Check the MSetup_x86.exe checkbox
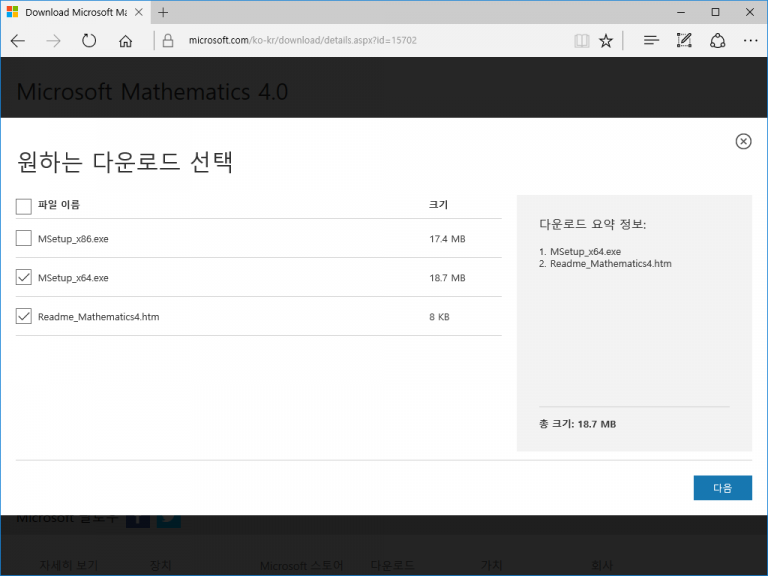Screen dimensions: 768x576 pyautogui.click(x=24, y=239)
